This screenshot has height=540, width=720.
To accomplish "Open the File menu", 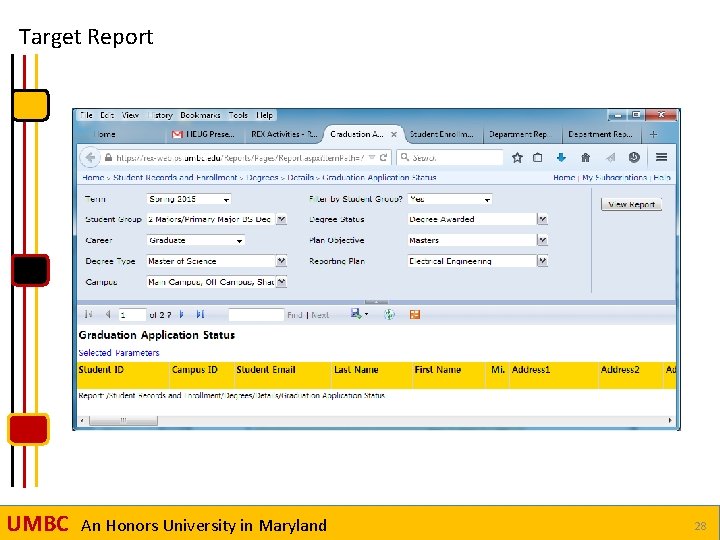I will tap(86, 115).
